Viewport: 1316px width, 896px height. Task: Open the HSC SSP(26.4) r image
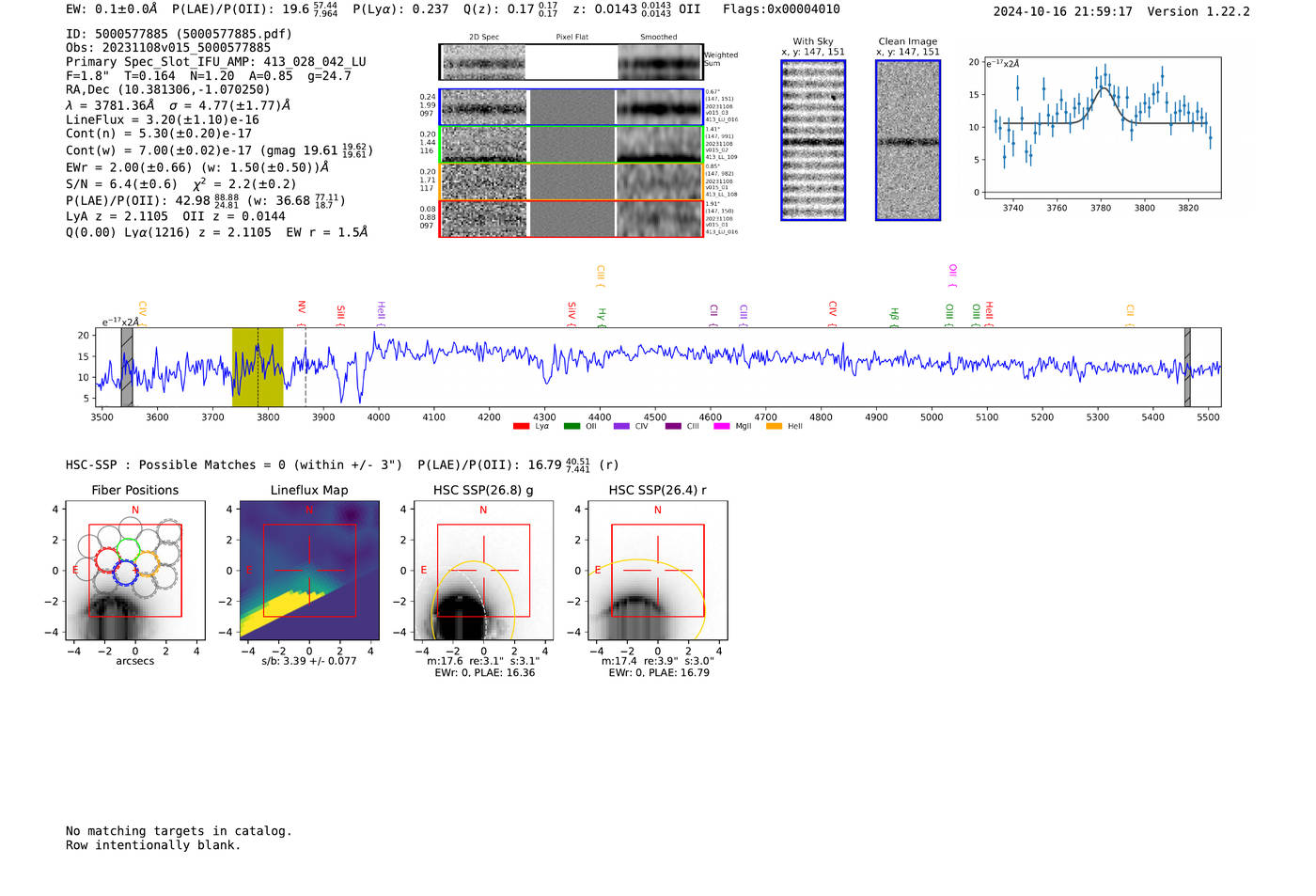pyautogui.click(x=657, y=571)
